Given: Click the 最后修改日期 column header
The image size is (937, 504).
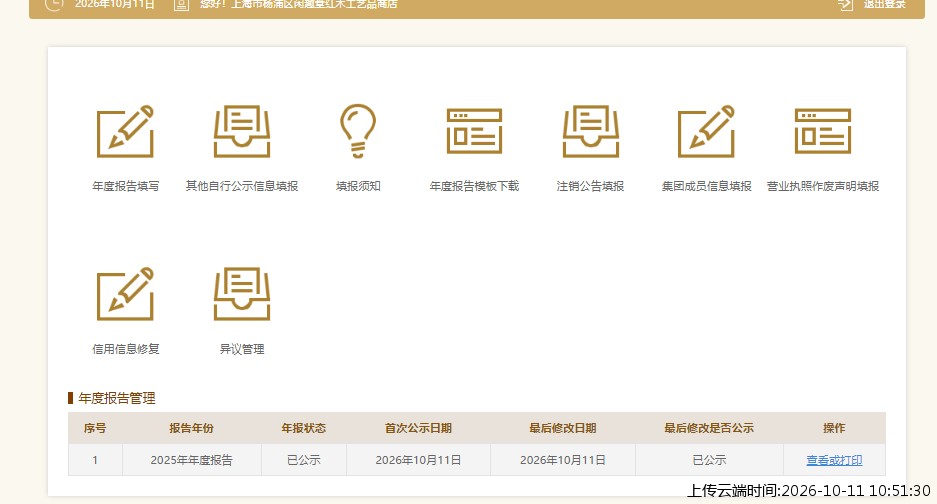Looking at the screenshot, I should click(x=563, y=428).
